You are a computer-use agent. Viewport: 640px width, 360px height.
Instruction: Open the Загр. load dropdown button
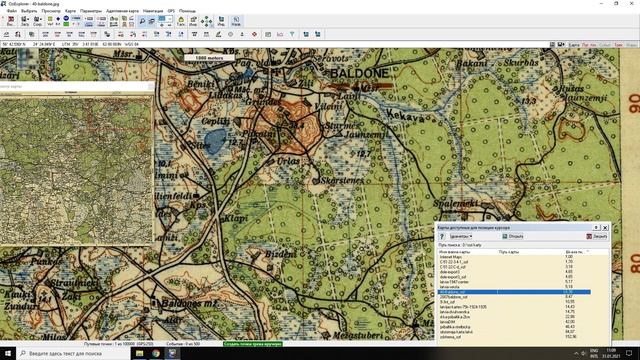point(25,21)
